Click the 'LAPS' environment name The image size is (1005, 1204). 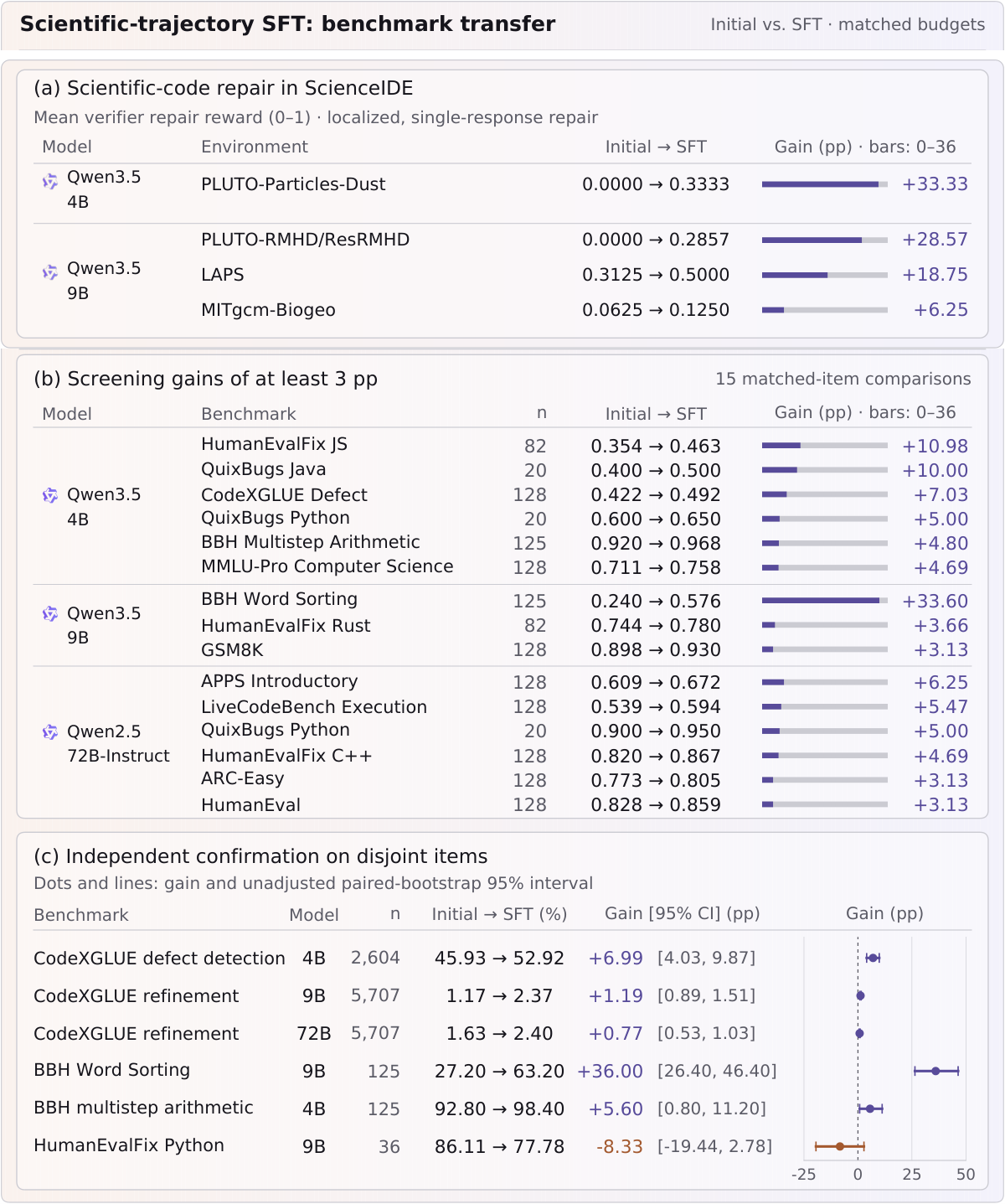(x=223, y=275)
